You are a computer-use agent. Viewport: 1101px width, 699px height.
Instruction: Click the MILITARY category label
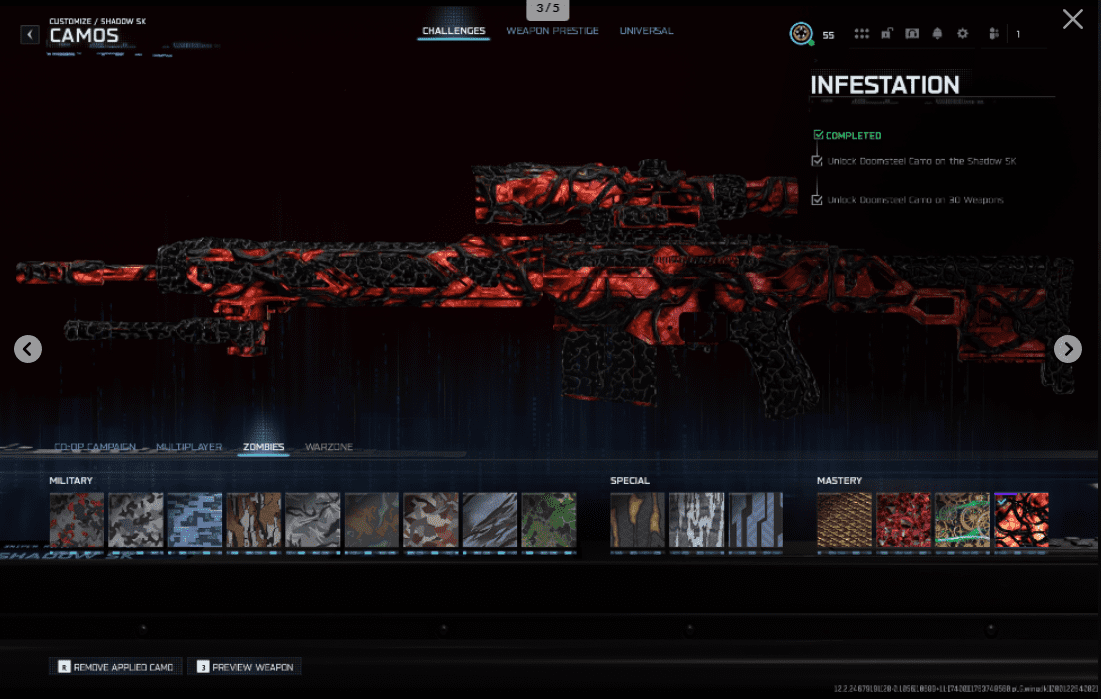[x=70, y=481]
